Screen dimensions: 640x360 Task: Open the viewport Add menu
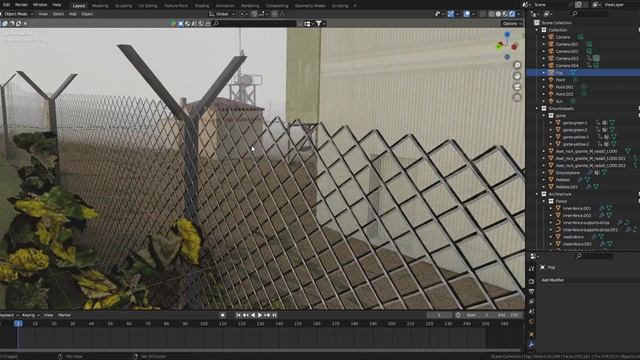point(73,14)
